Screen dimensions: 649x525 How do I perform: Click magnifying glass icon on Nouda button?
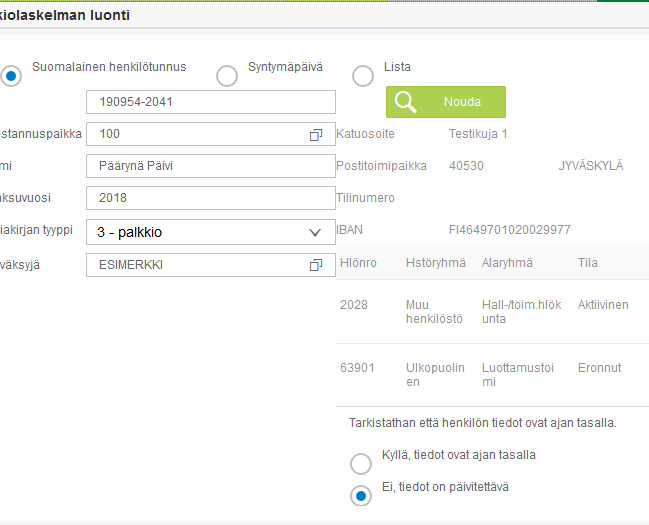405,102
